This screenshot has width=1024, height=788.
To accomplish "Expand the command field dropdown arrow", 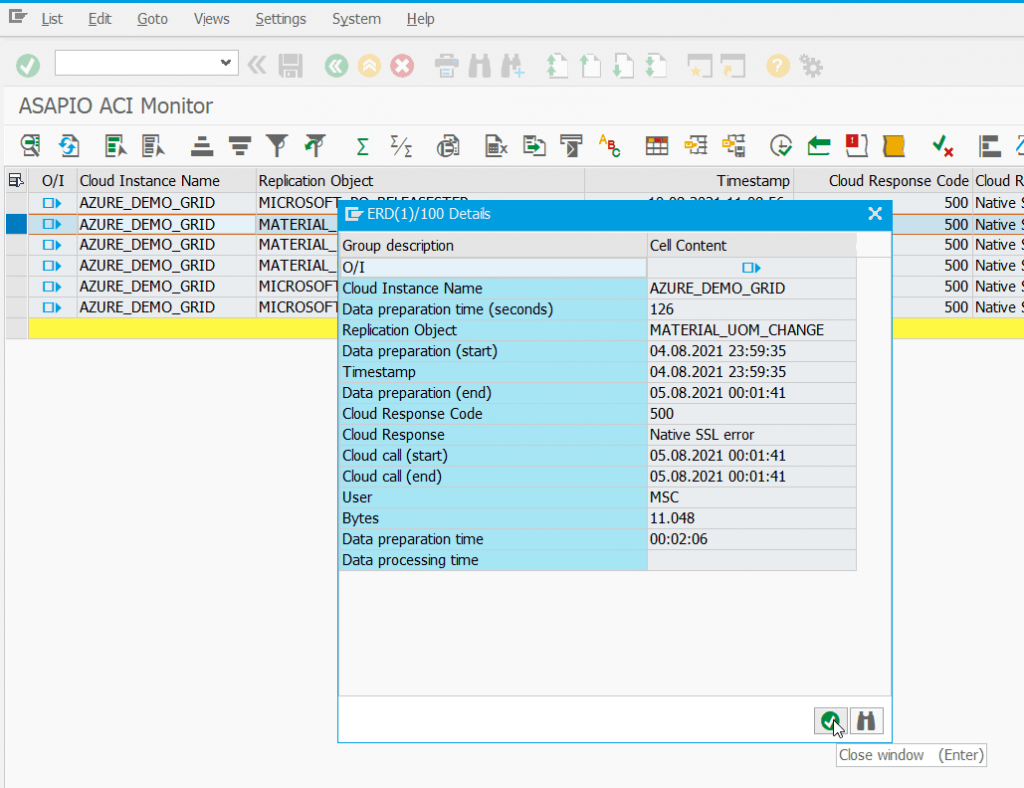I will point(225,64).
